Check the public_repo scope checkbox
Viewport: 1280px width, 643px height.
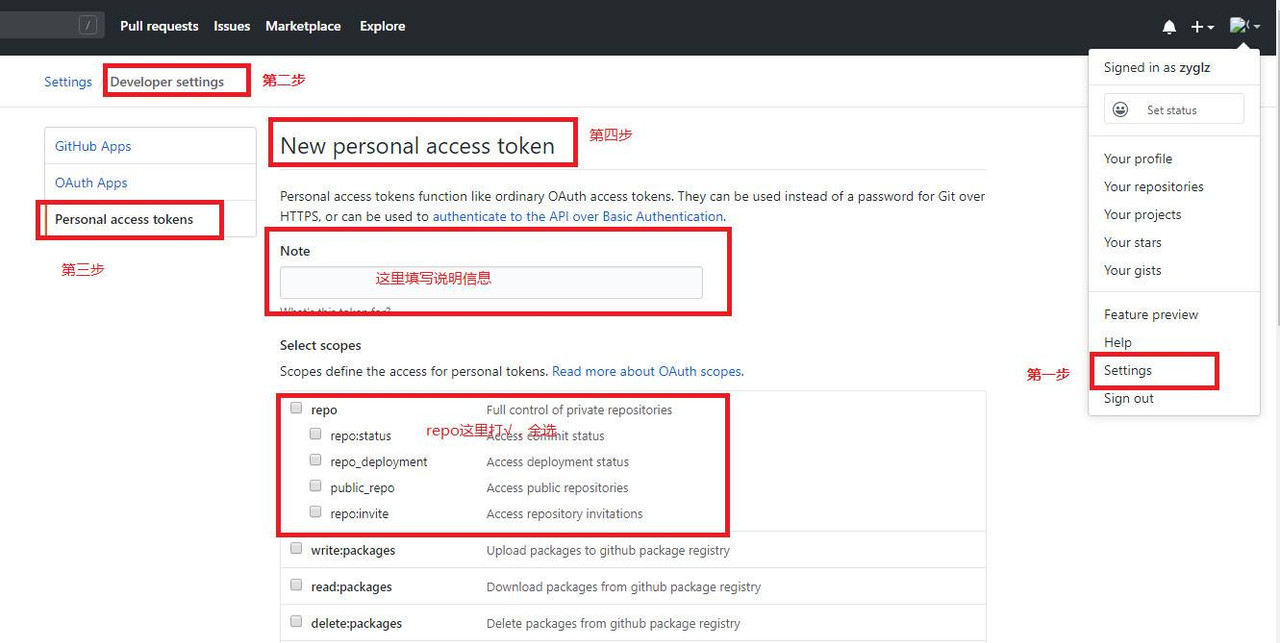click(315, 486)
